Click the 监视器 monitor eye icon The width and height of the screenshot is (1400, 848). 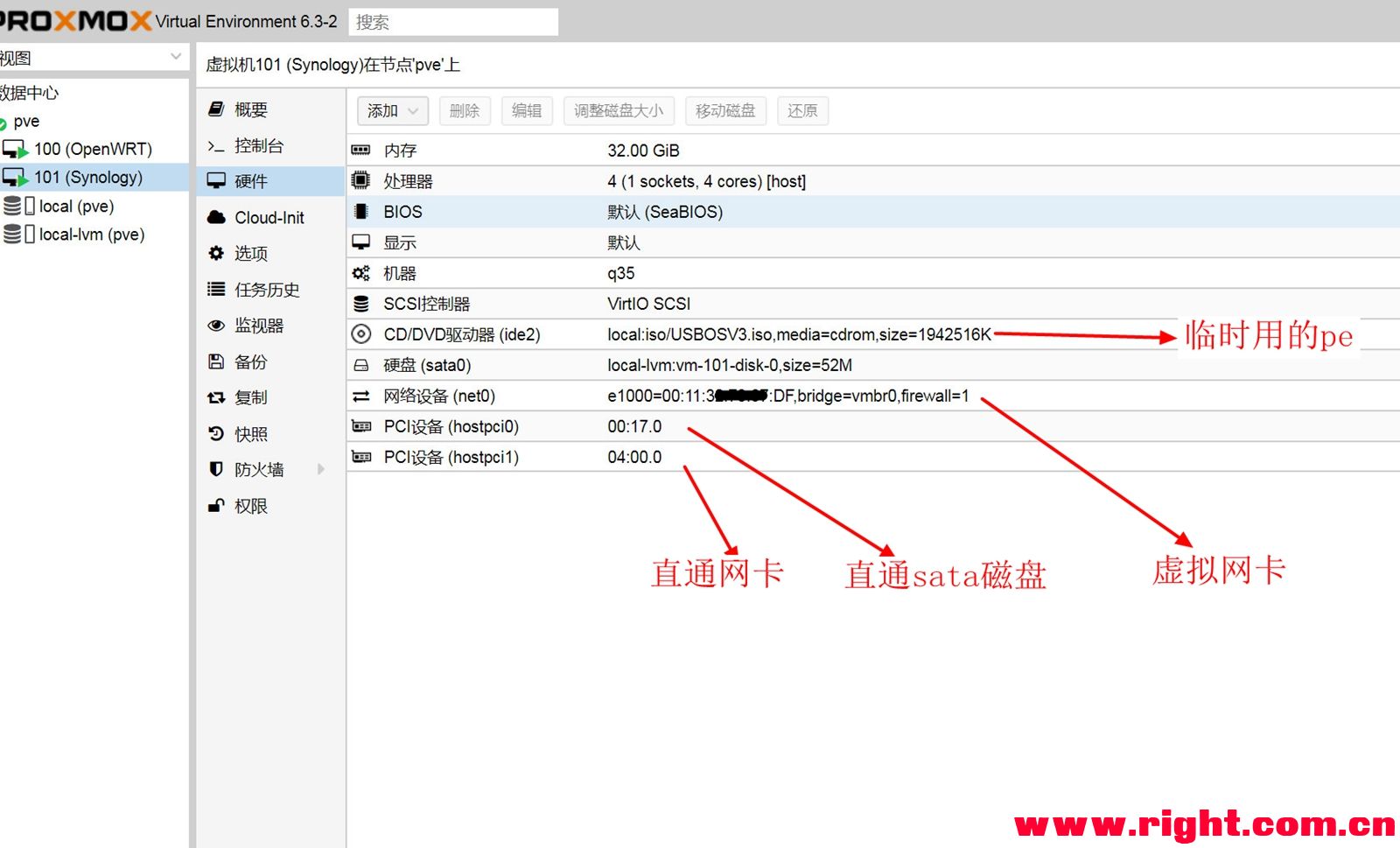click(x=215, y=326)
